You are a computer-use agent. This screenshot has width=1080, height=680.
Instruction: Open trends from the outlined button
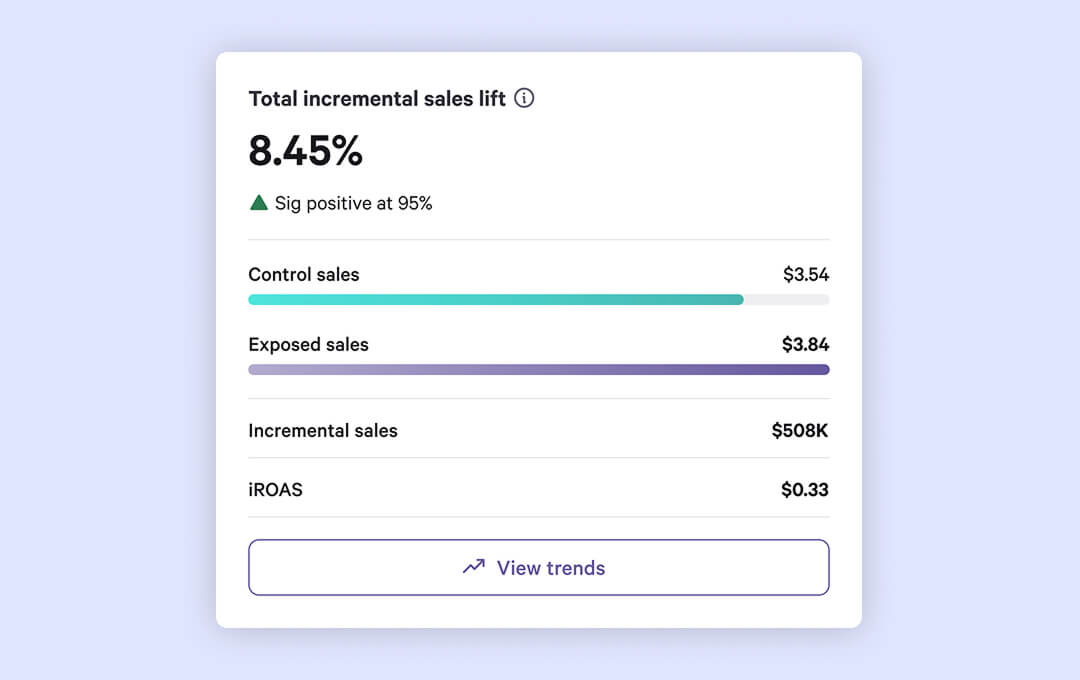click(x=538, y=566)
